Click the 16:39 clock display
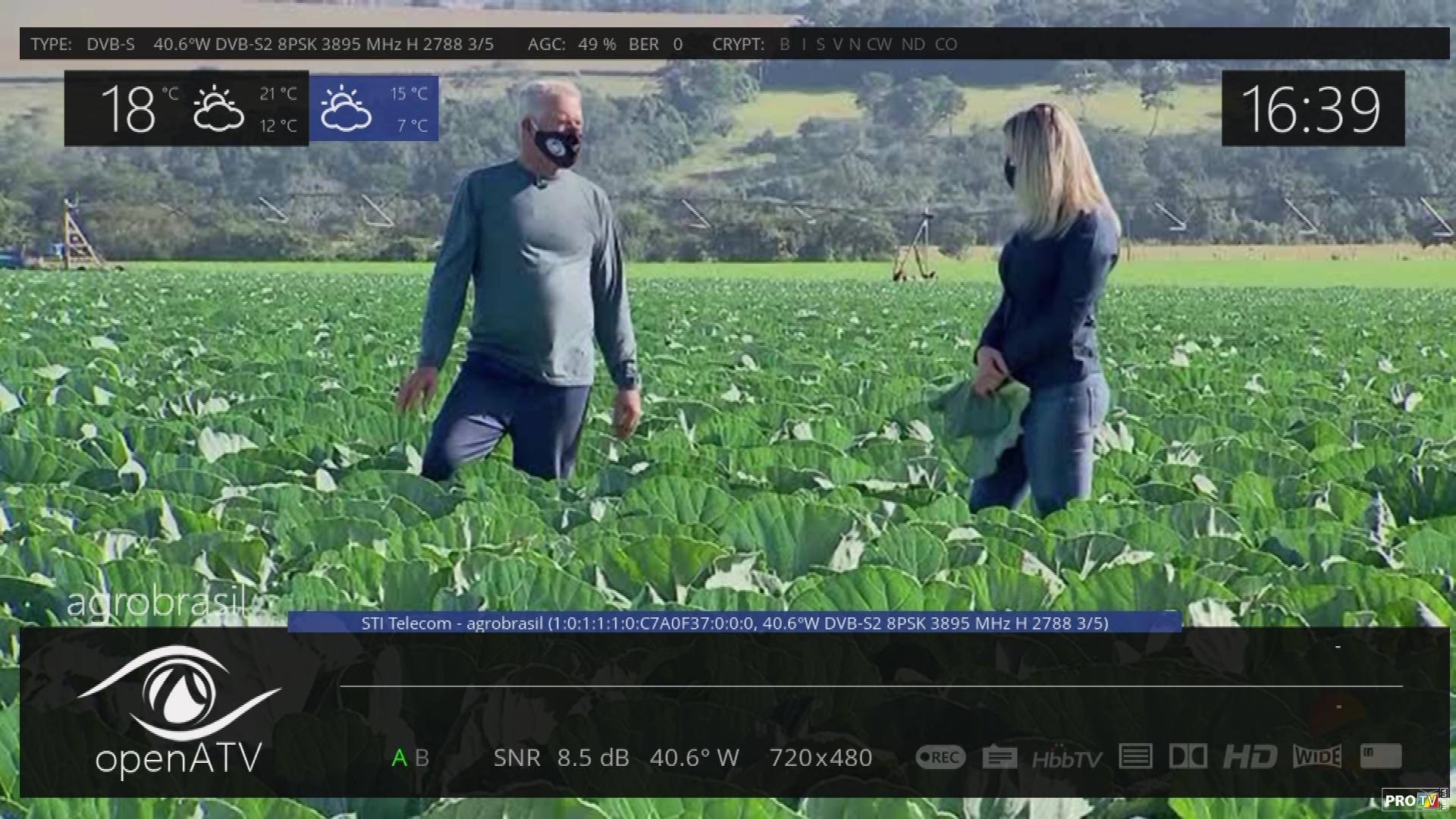Image resolution: width=1456 pixels, height=819 pixels. point(1312,109)
